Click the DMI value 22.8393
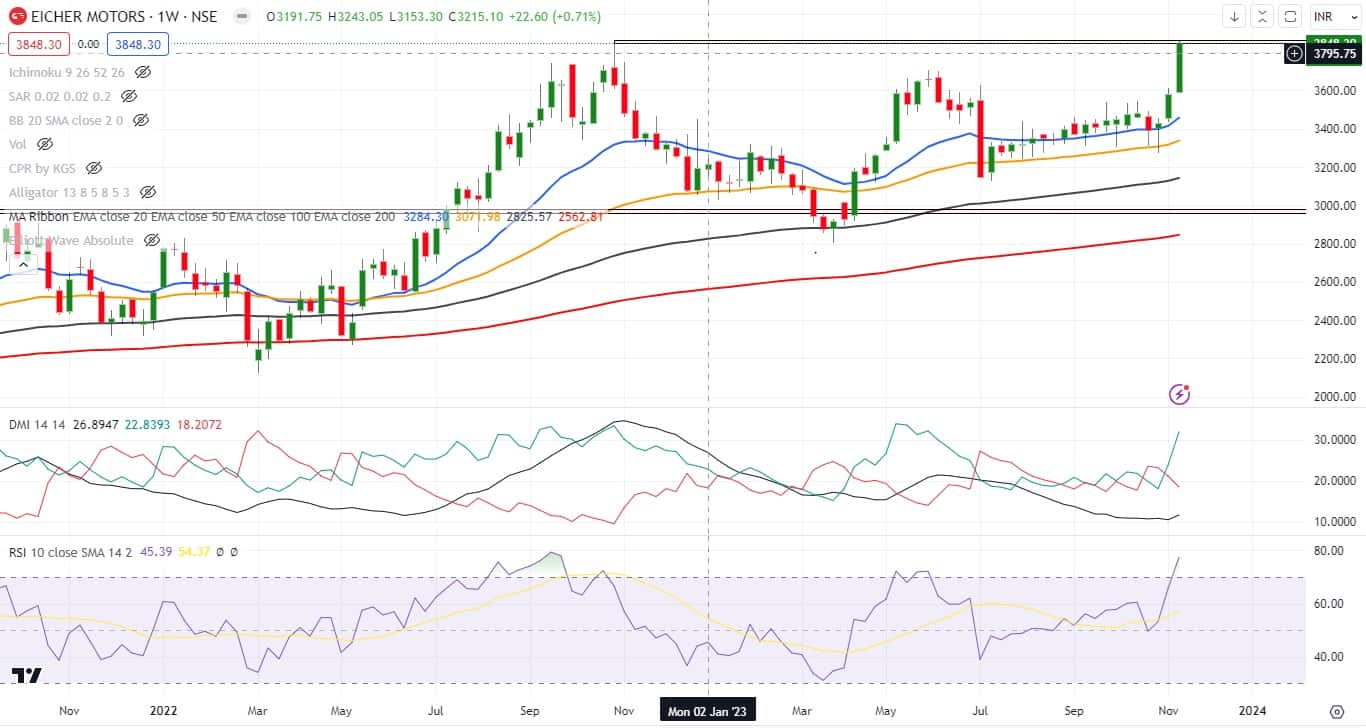Screen dimensions: 1366x728 point(146,425)
